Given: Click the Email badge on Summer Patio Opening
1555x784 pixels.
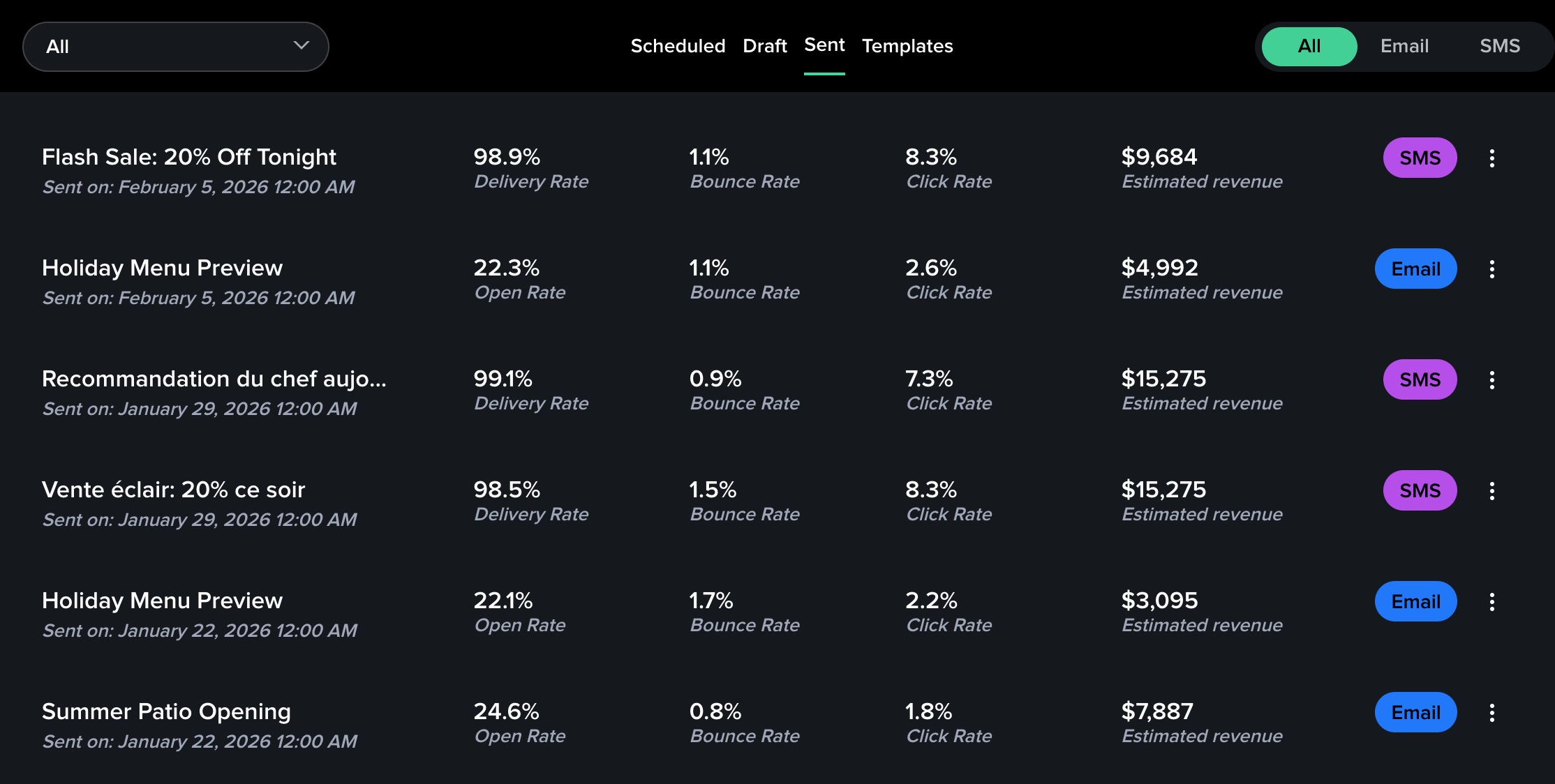Looking at the screenshot, I should (1415, 713).
